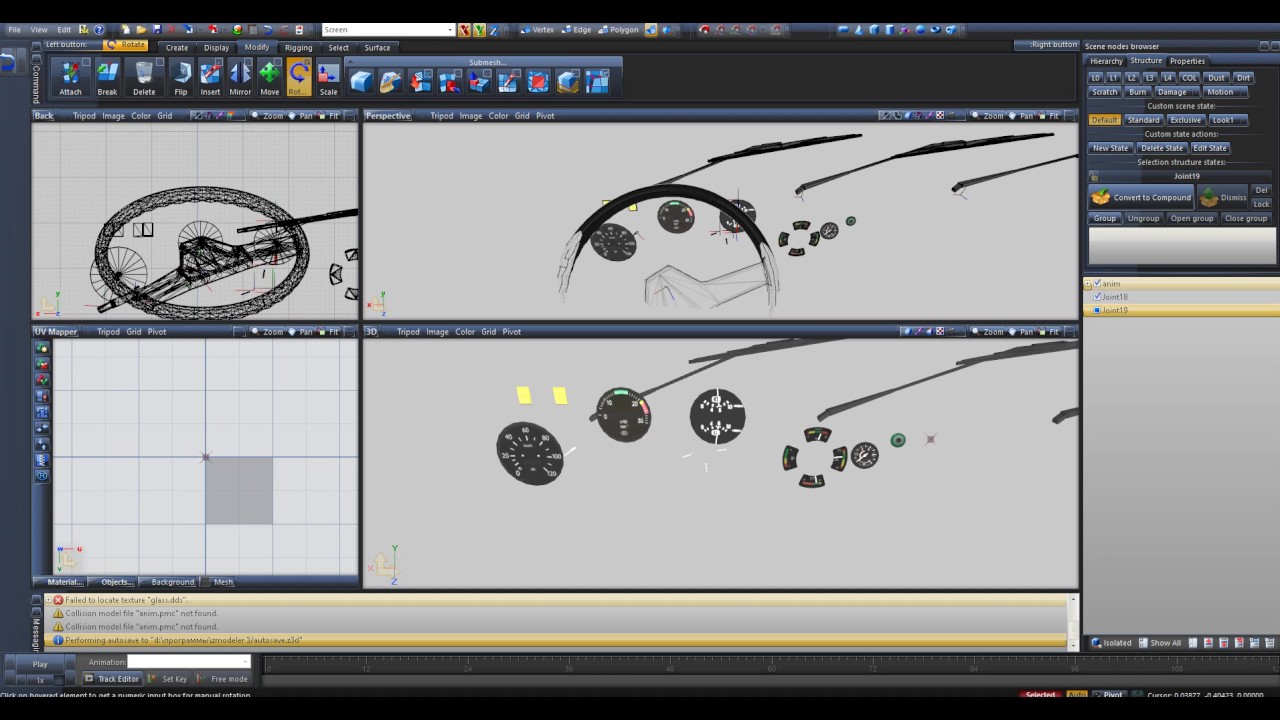Image resolution: width=1280 pixels, height=720 pixels.
Task: Toggle the X axis constraint
Action: [464, 30]
